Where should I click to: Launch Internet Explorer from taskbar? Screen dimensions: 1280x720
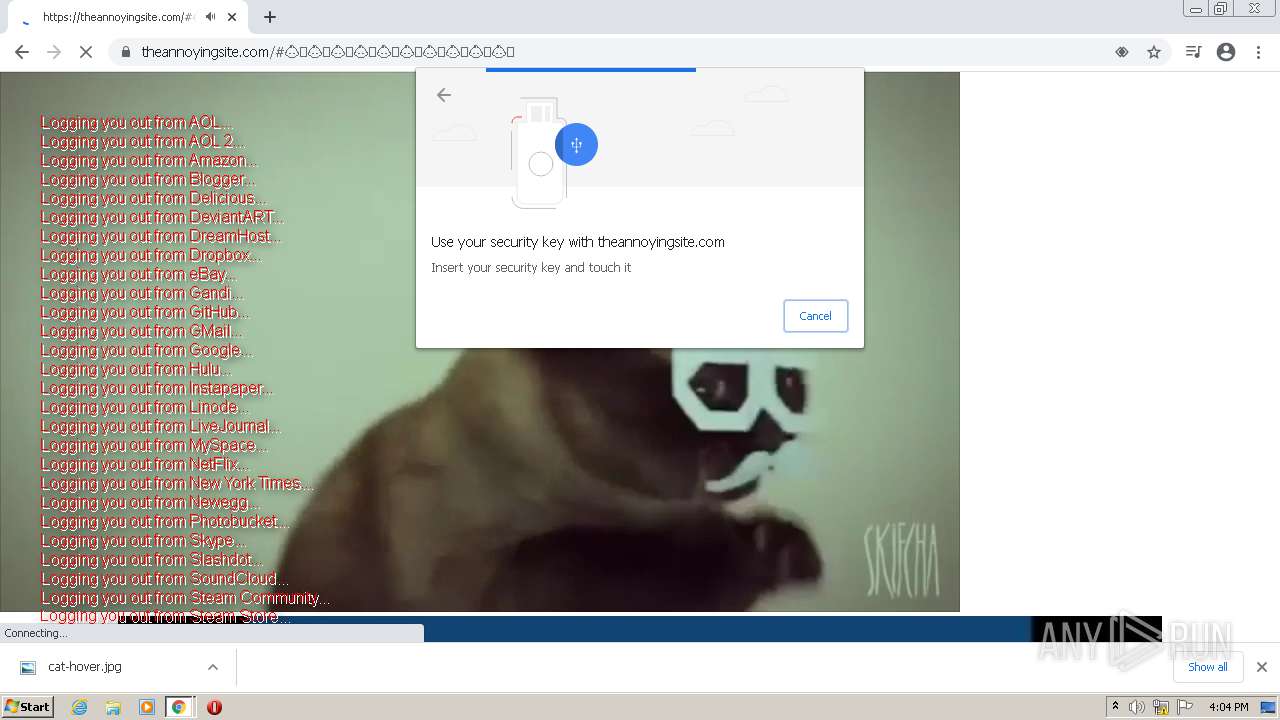pyautogui.click(x=79, y=707)
